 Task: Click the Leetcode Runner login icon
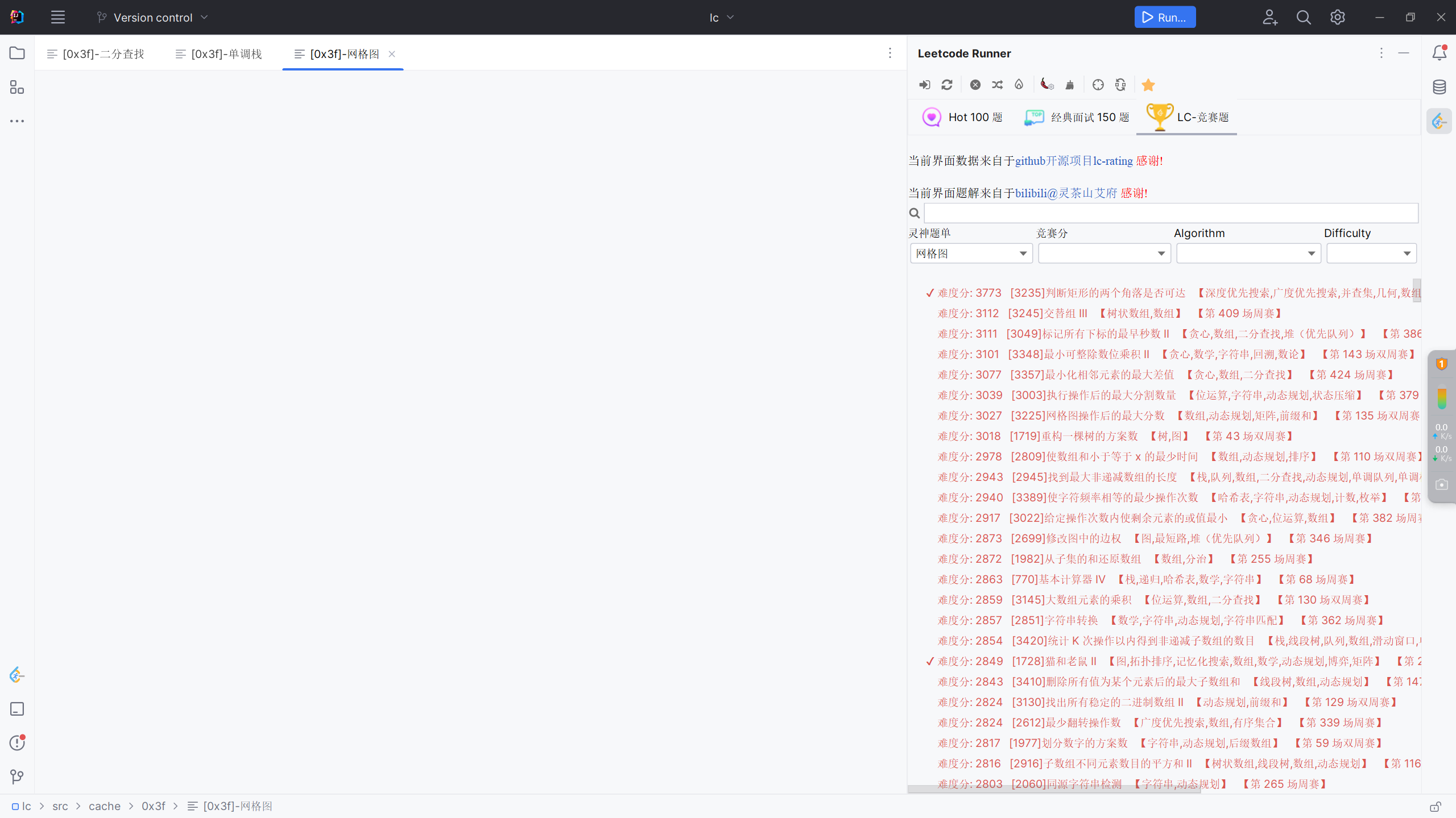tap(924, 85)
